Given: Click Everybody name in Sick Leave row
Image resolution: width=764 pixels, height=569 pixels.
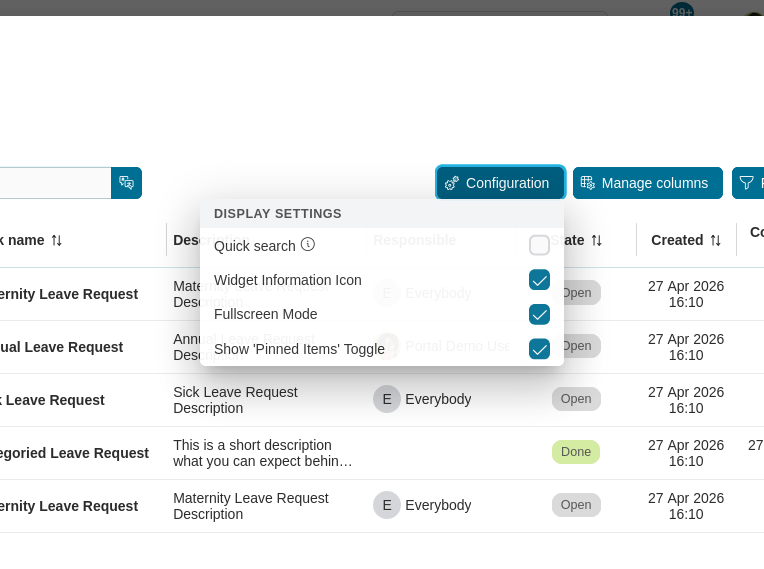Looking at the screenshot, I should [438, 399].
